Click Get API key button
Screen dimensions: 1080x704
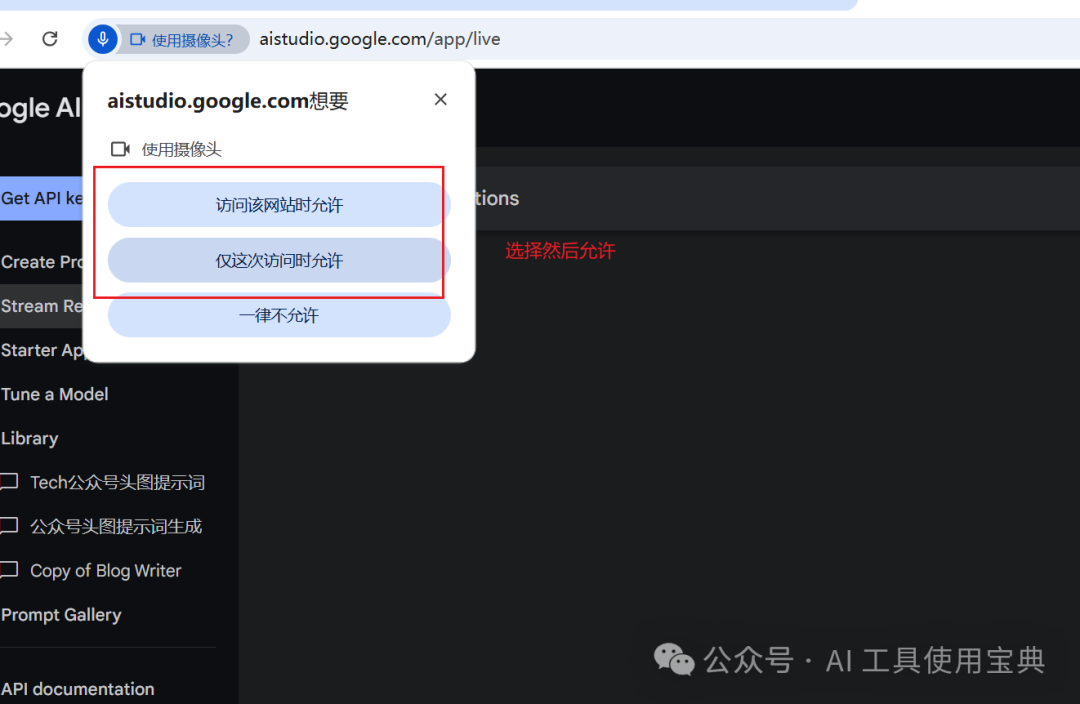41,198
